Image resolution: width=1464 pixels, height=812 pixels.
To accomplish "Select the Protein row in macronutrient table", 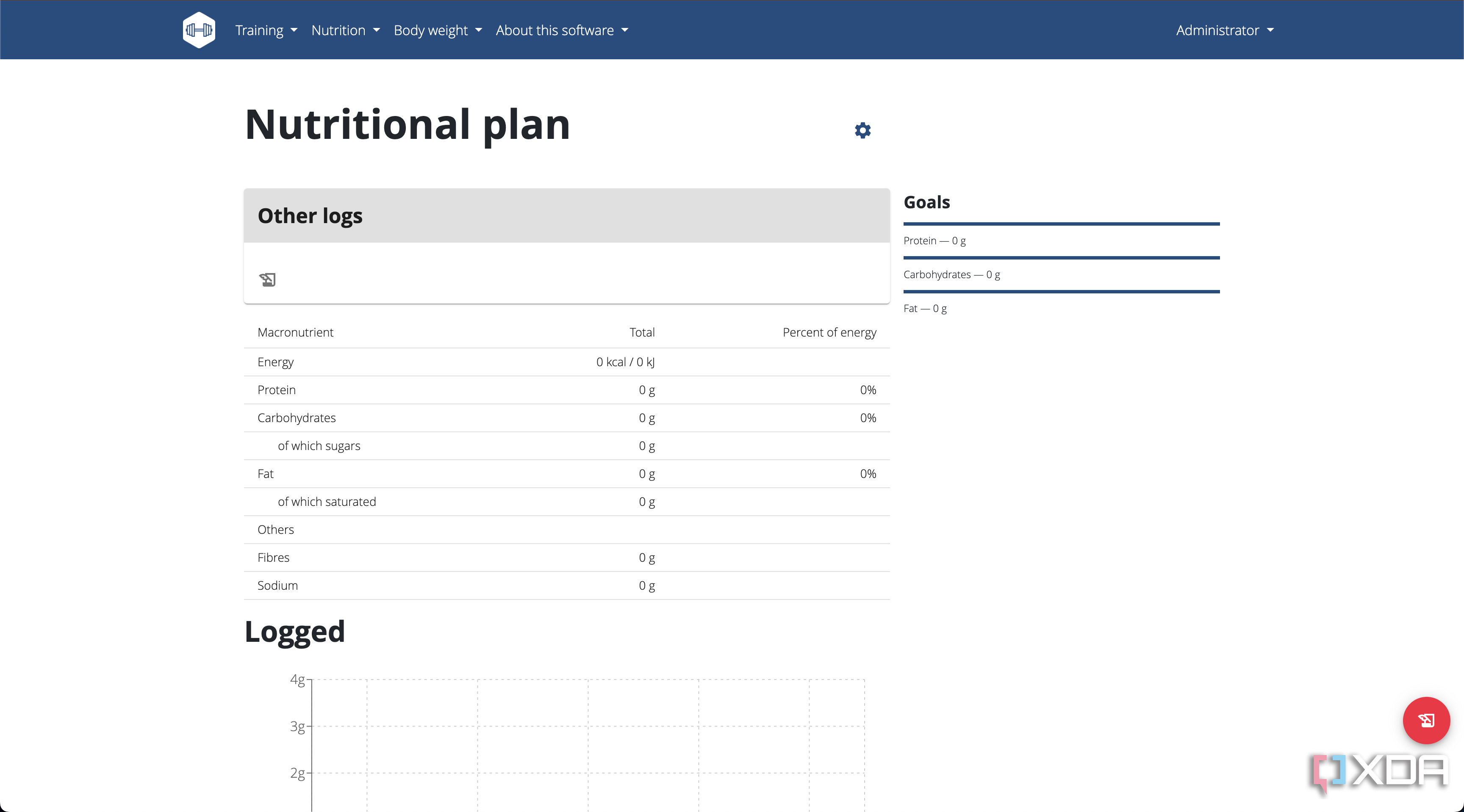I will pyautogui.click(x=567, y=390).
